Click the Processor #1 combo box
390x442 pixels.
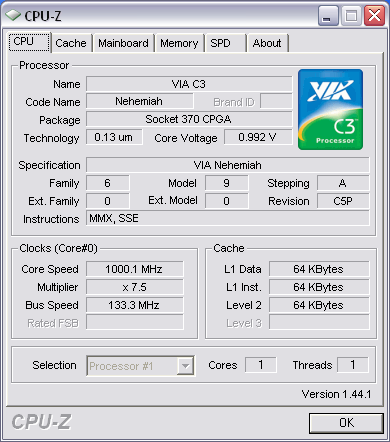point(141,366)
